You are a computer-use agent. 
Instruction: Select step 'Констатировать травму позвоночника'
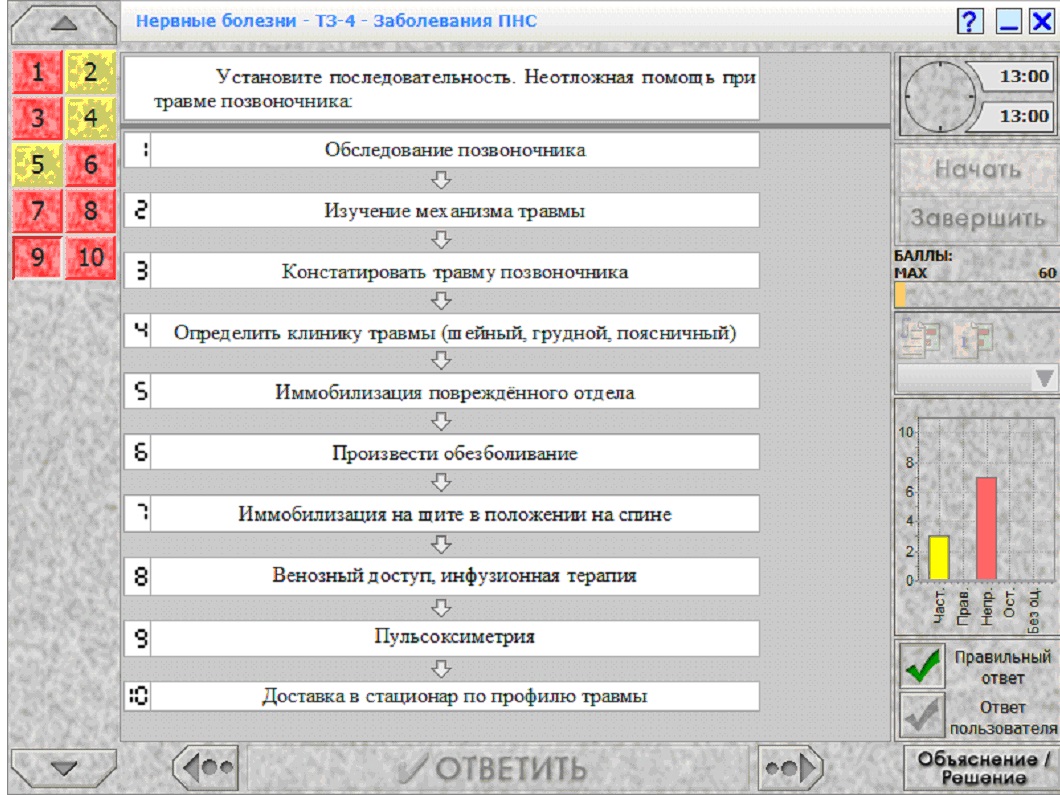click(x=441, y=272)
